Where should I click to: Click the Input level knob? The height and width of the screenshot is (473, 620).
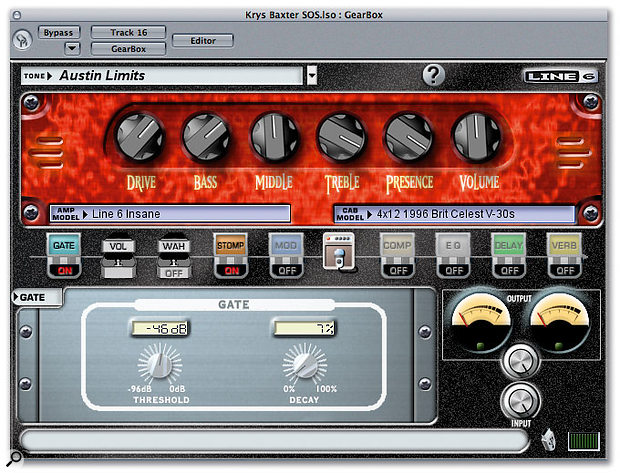tap(520, 401)
